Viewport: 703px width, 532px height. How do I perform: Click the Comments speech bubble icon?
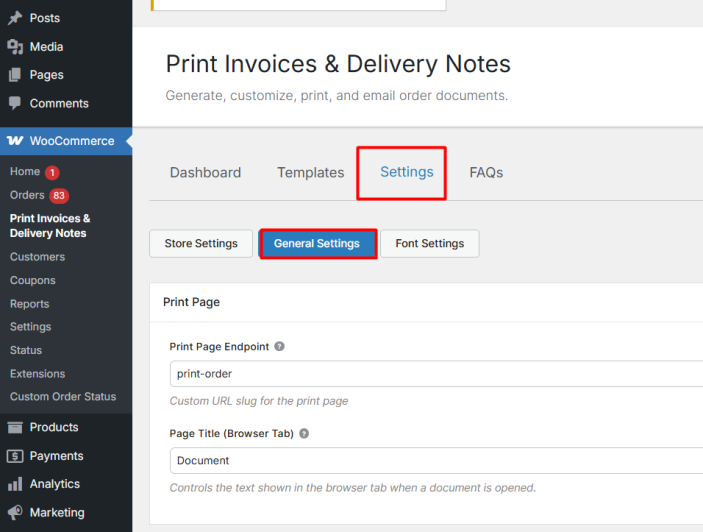15,103
